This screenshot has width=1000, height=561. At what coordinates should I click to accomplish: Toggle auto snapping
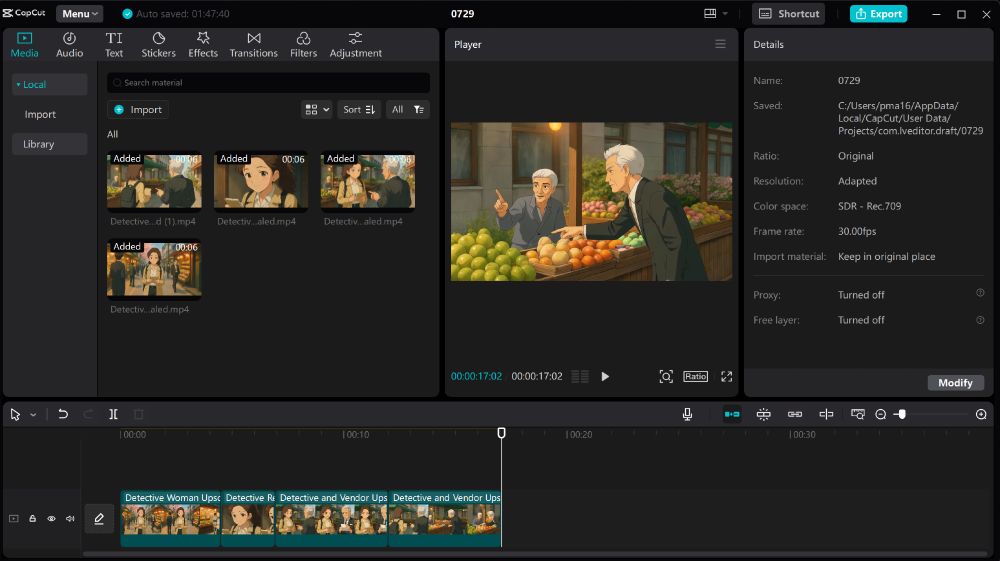point(763,414)
